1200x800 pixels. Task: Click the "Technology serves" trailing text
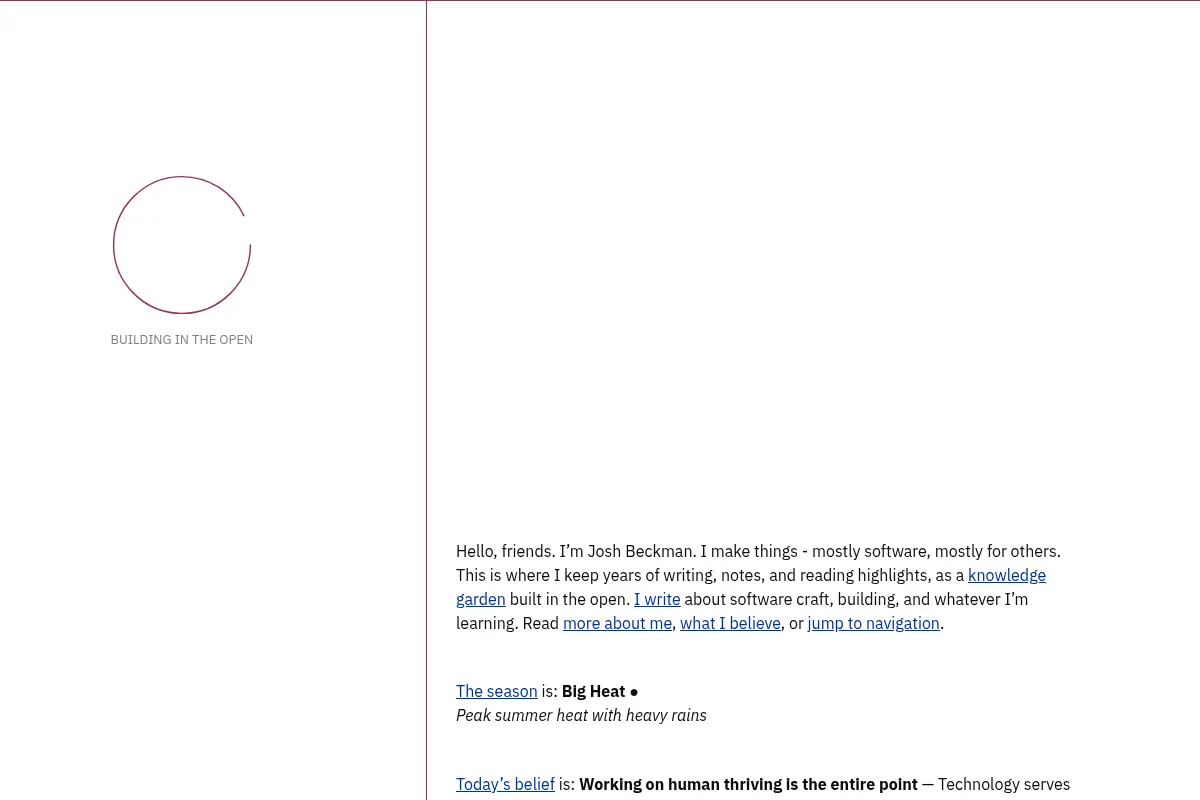[x=1004, y=784]
